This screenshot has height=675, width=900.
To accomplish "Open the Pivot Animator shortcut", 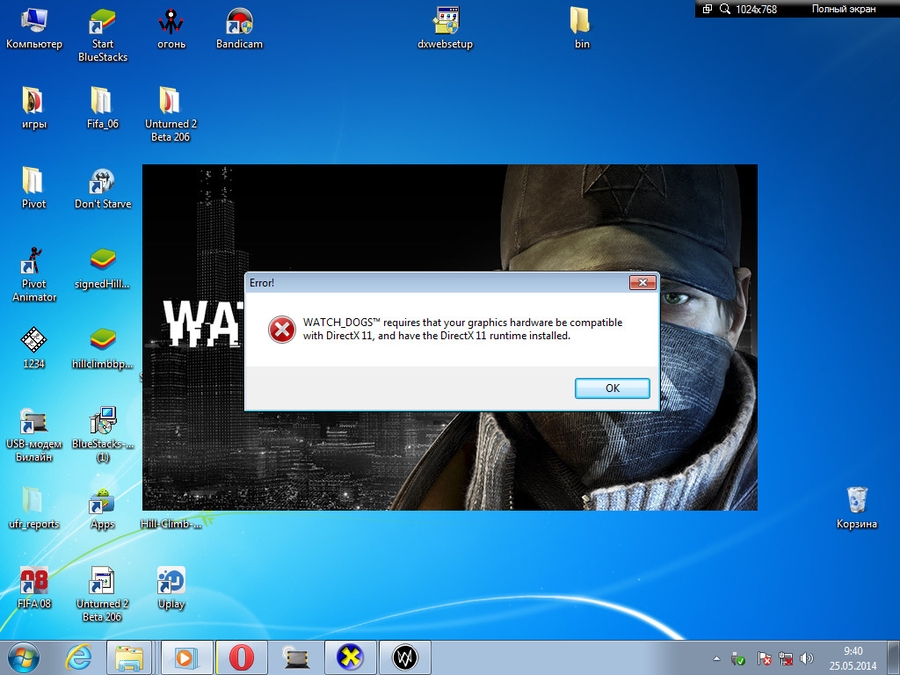I will pos(33,263).
